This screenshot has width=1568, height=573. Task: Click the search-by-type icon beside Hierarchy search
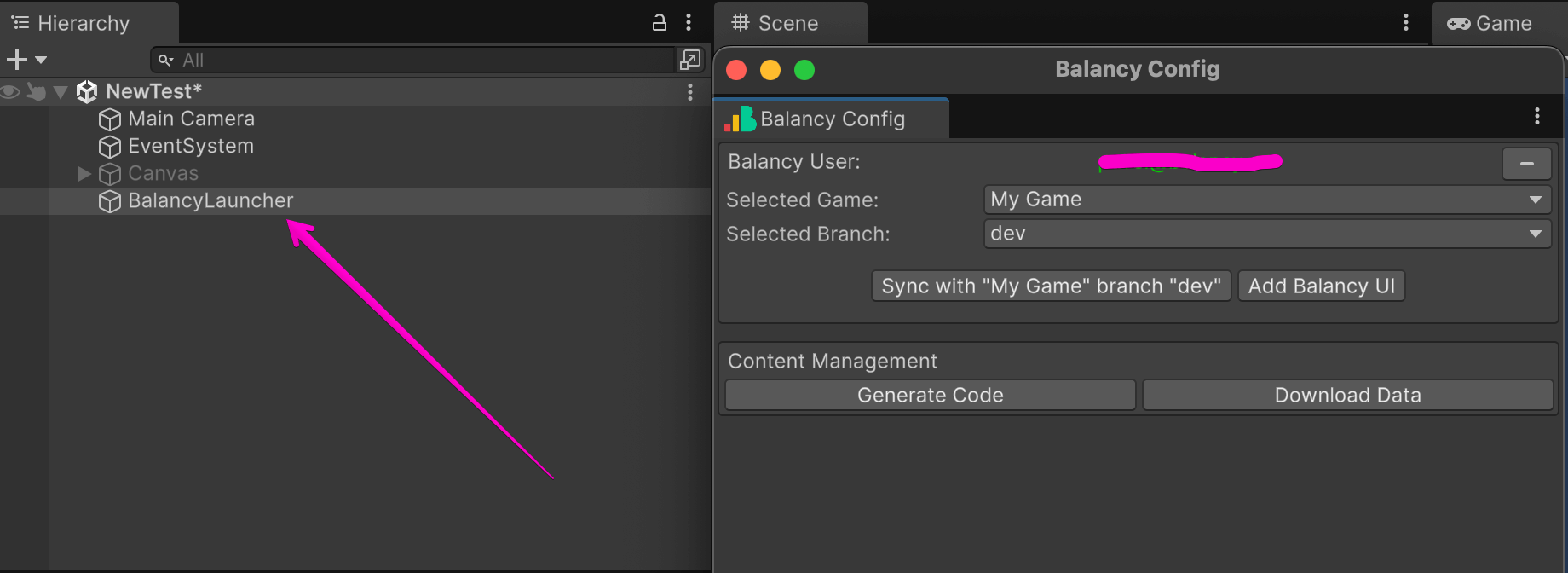689,60
